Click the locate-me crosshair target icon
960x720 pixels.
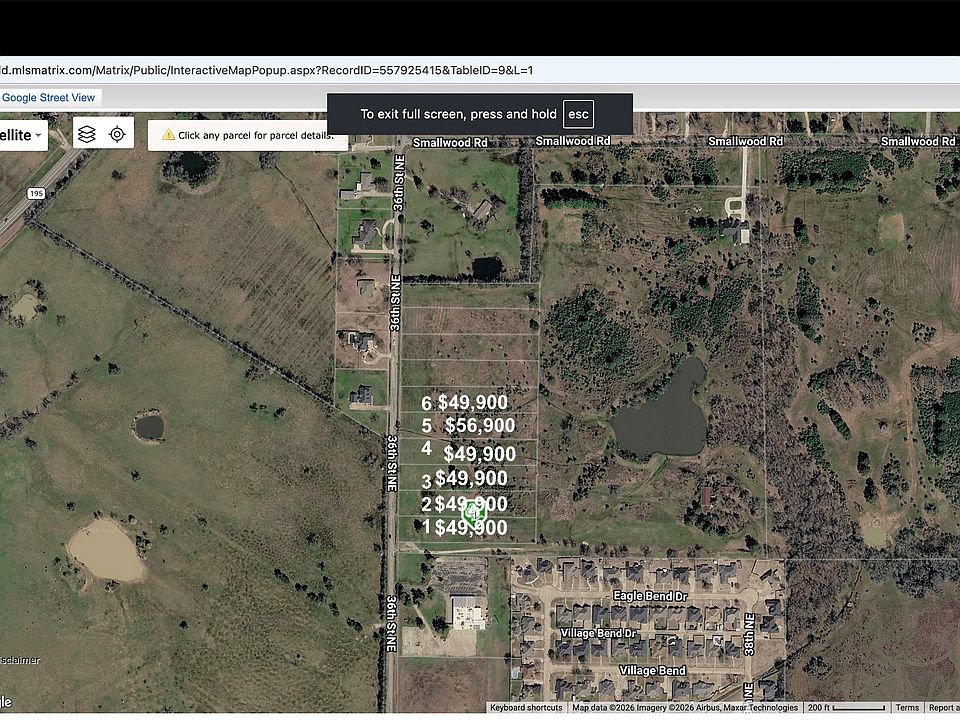tap(117, 134)
